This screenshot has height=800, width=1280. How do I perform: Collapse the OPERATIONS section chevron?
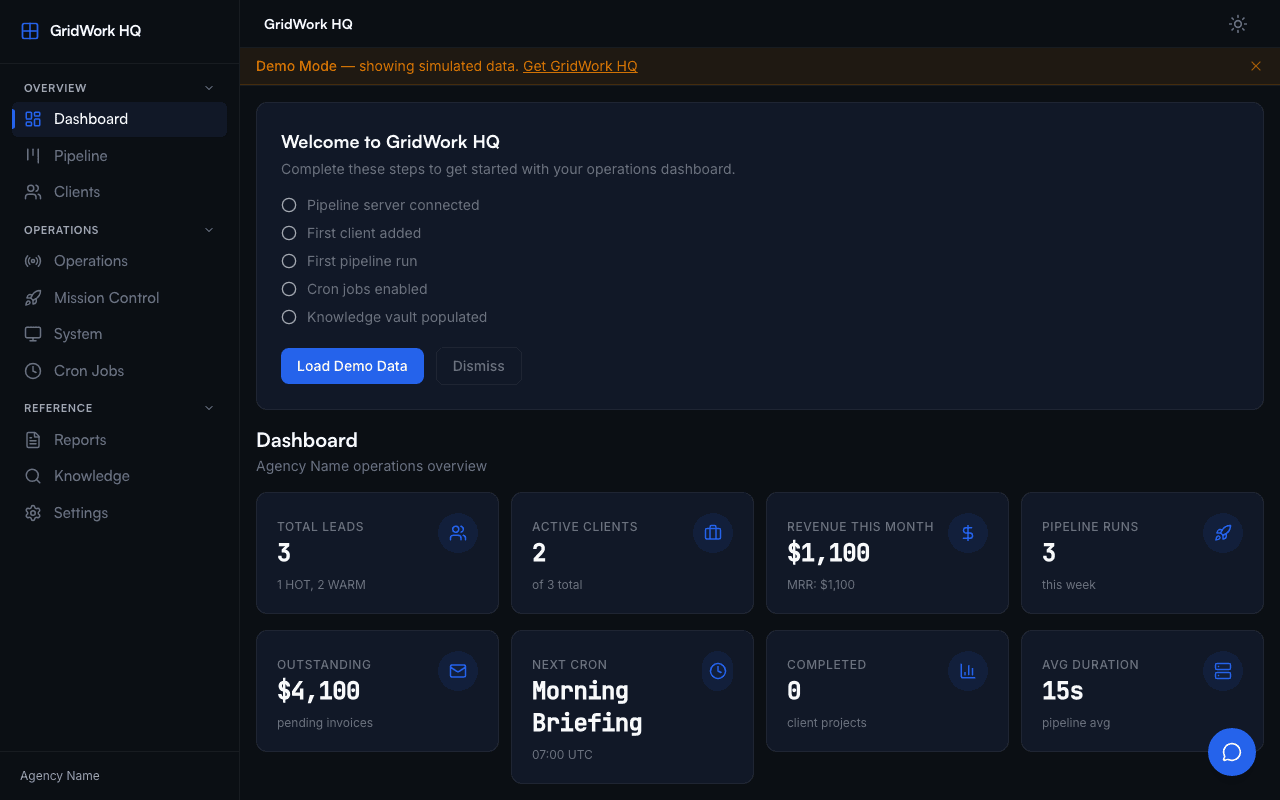point(208,229)
